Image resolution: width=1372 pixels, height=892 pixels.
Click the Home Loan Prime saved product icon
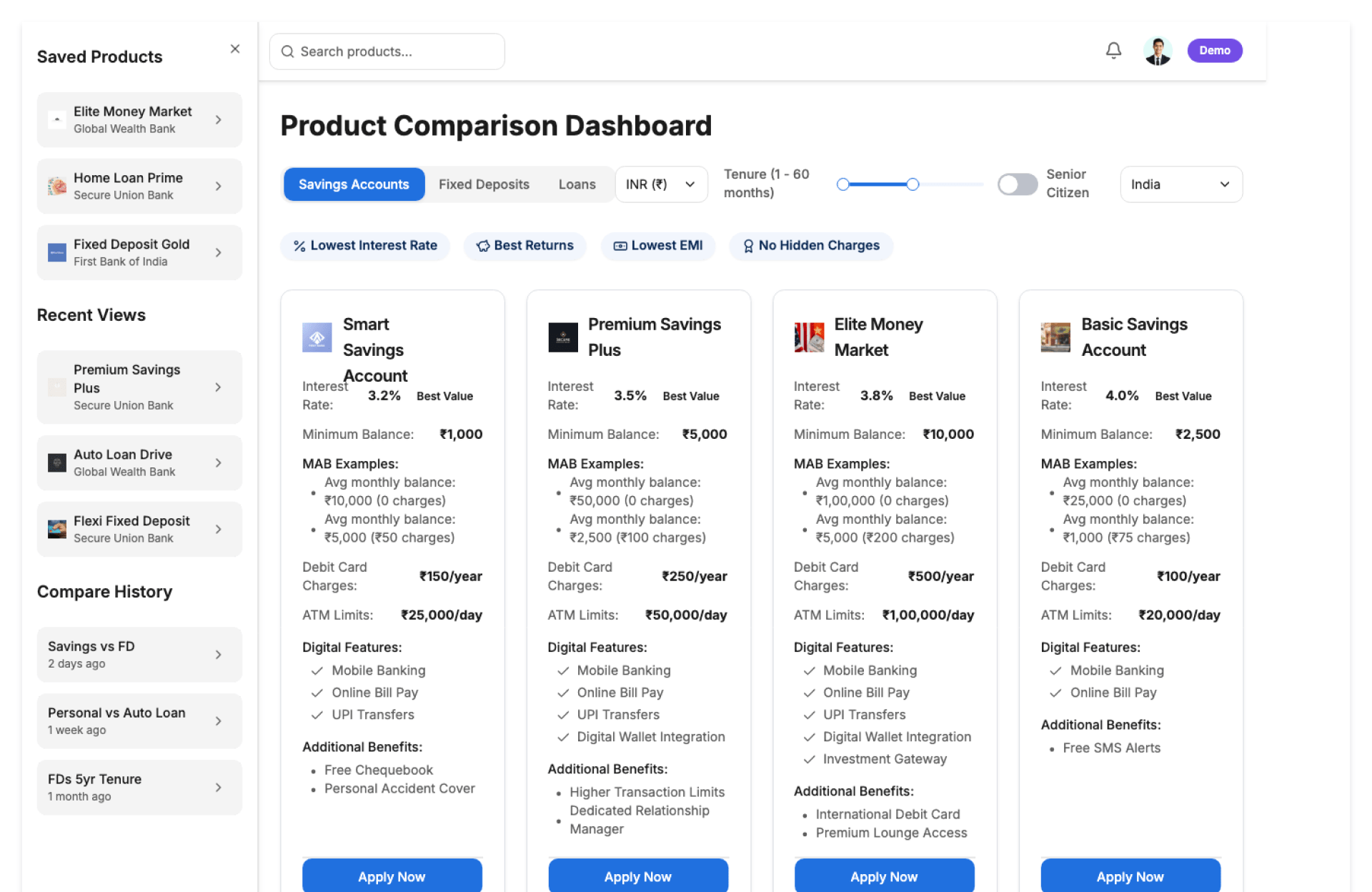pyautogui.click(x=57, y=187)
